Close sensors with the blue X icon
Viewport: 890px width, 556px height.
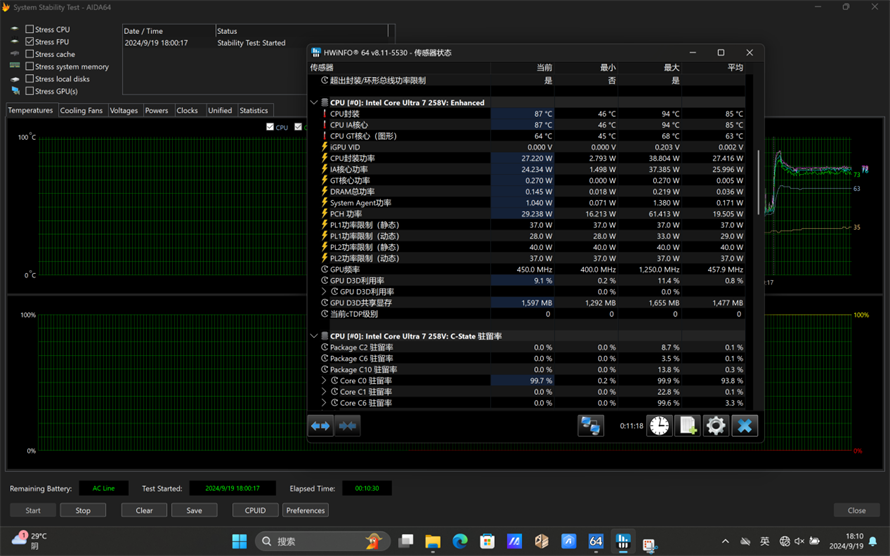point(744,426)
